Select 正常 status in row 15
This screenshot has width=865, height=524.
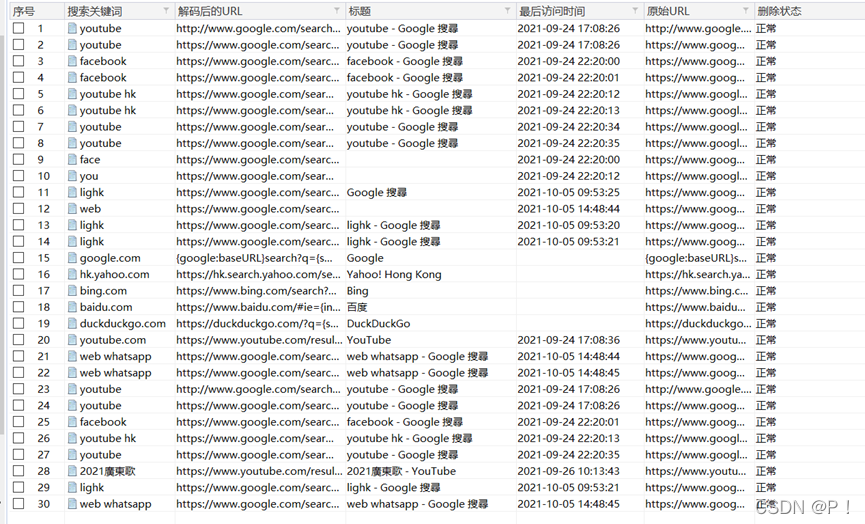click(x=766, y=258)
